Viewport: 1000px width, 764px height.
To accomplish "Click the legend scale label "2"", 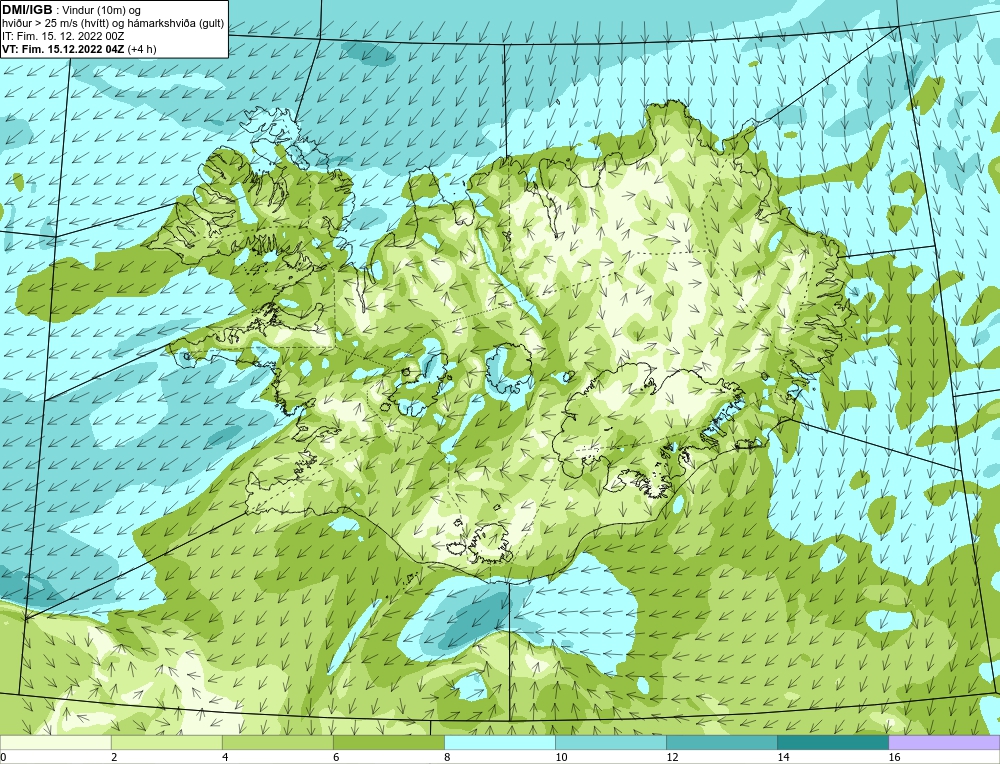I will [x=114, y=757].
